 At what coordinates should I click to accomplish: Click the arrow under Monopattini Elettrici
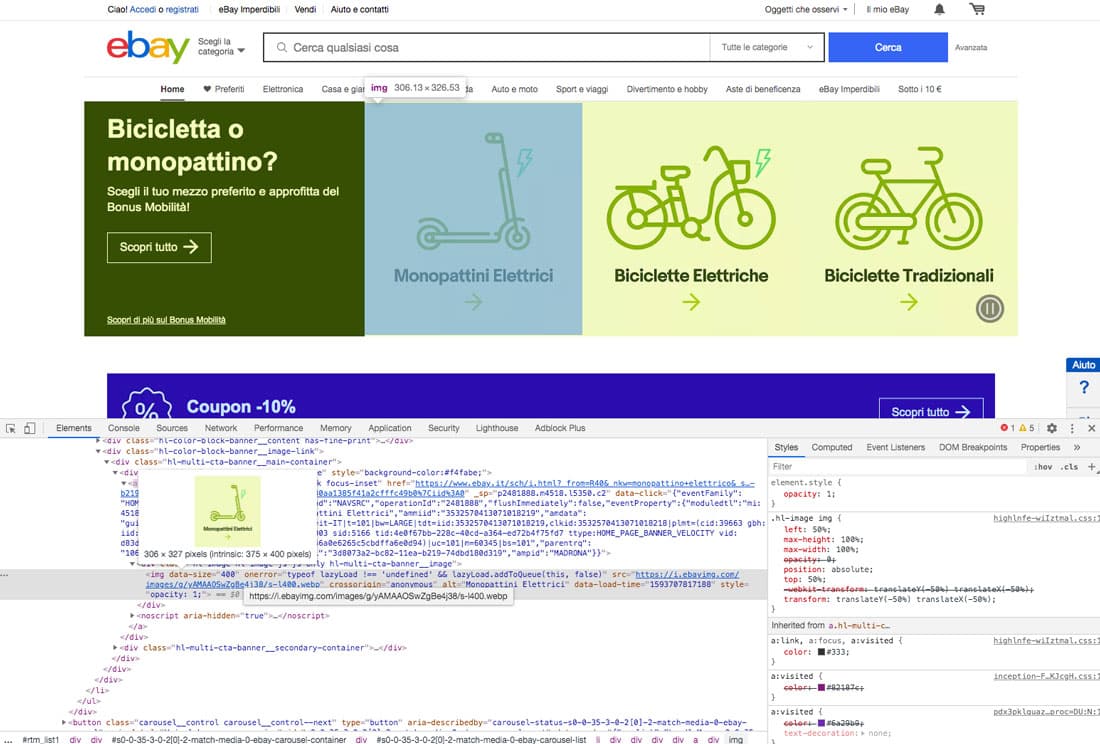474,302
